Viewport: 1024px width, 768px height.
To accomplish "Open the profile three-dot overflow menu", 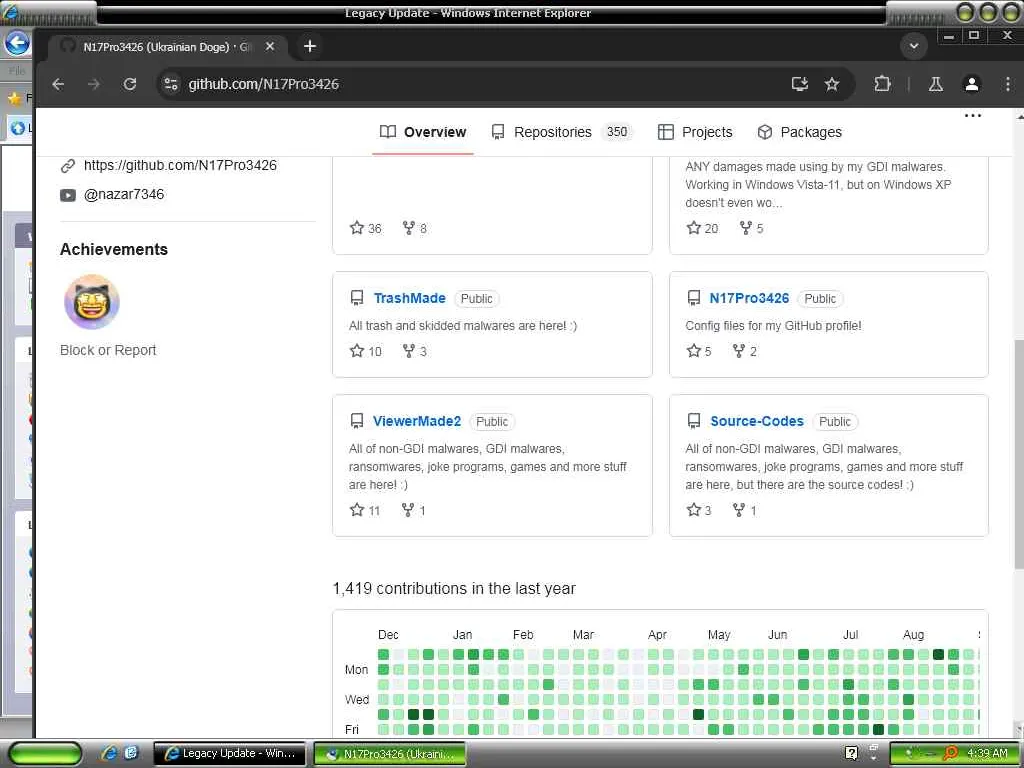I will pos(972,116).
